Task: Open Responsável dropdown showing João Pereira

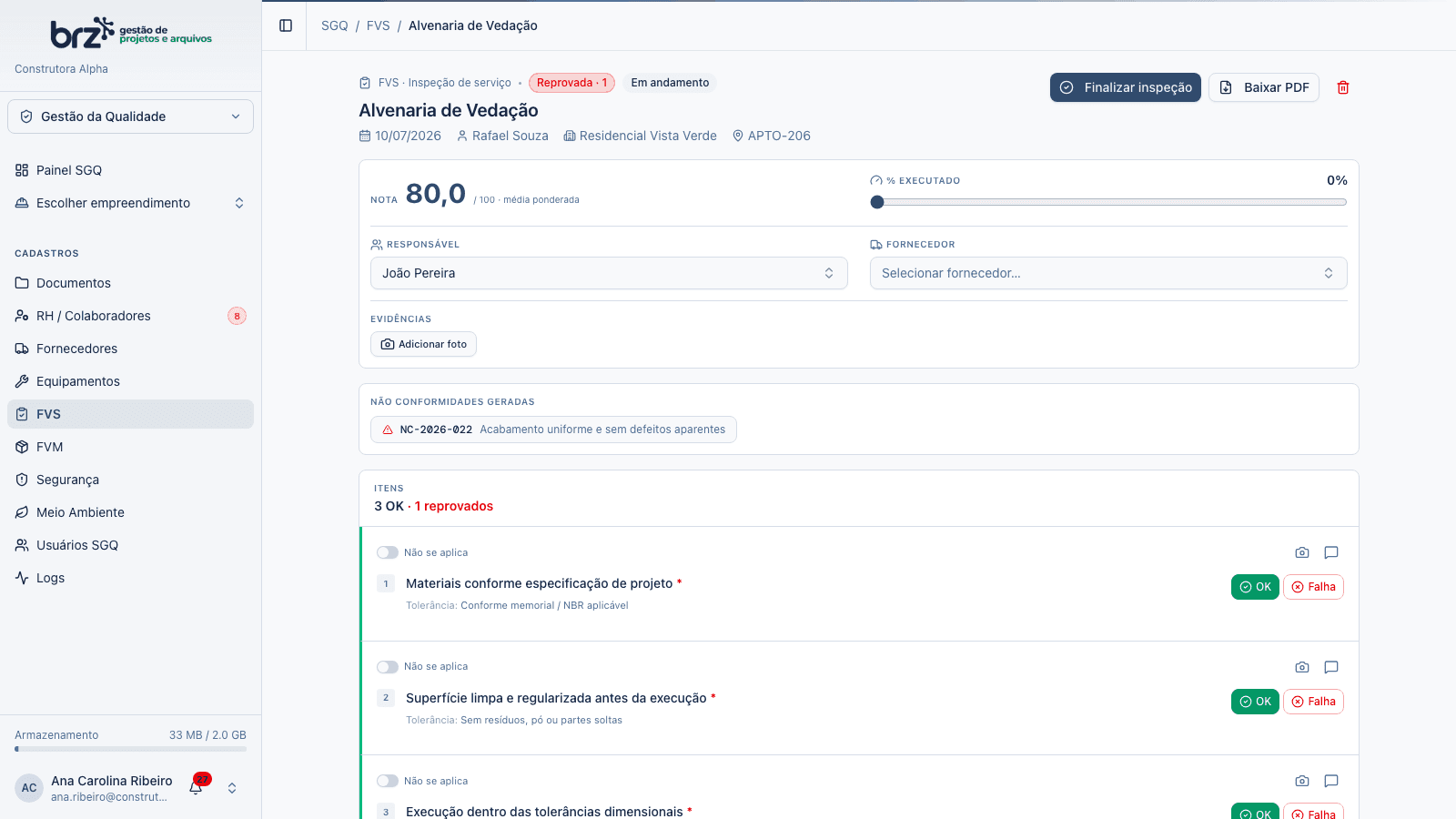Action: coord(609,273)
